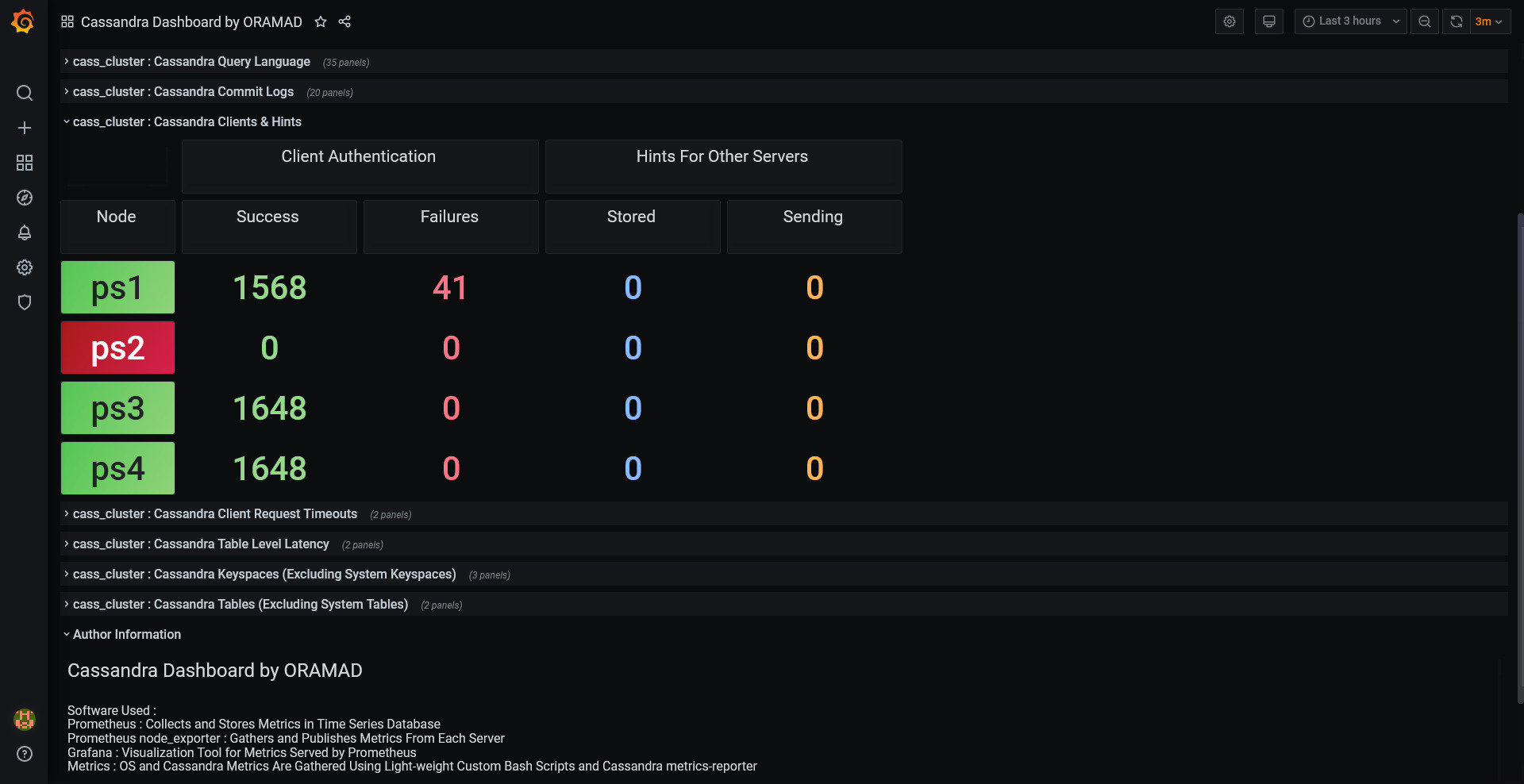Image resolution: width=1524 pixels, height=784 pixels.
Task: Open the dashboard grid icon beside title
Action: [67, 21]
